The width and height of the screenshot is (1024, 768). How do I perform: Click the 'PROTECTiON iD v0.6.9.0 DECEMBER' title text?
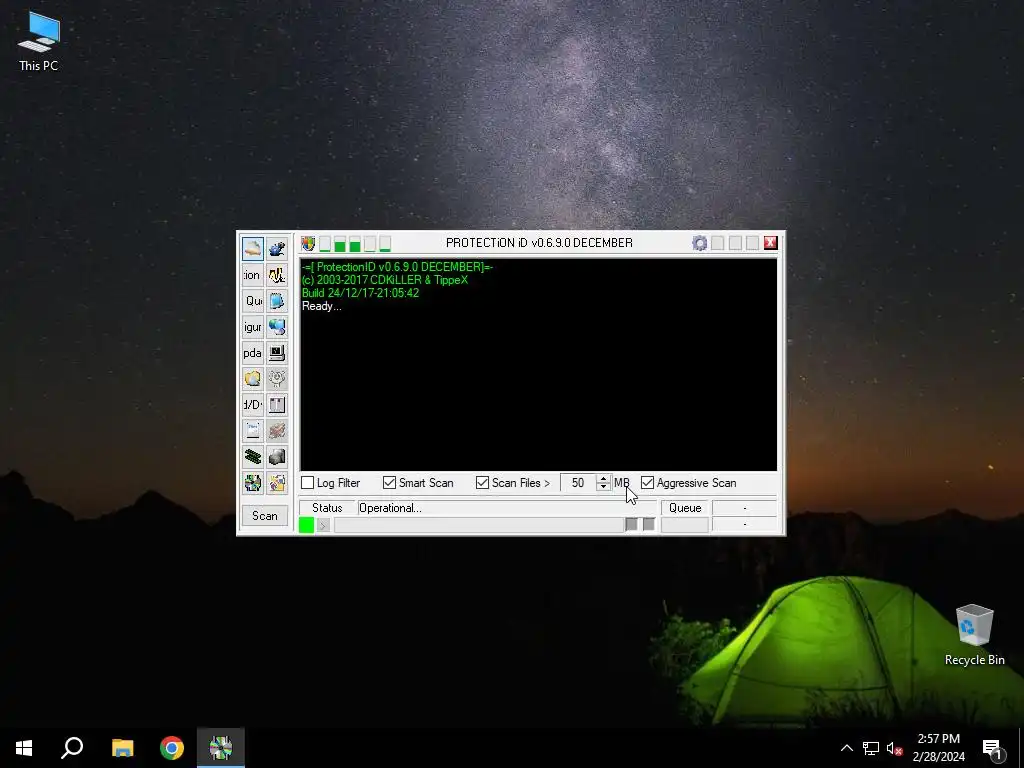(x=539, y=243)
